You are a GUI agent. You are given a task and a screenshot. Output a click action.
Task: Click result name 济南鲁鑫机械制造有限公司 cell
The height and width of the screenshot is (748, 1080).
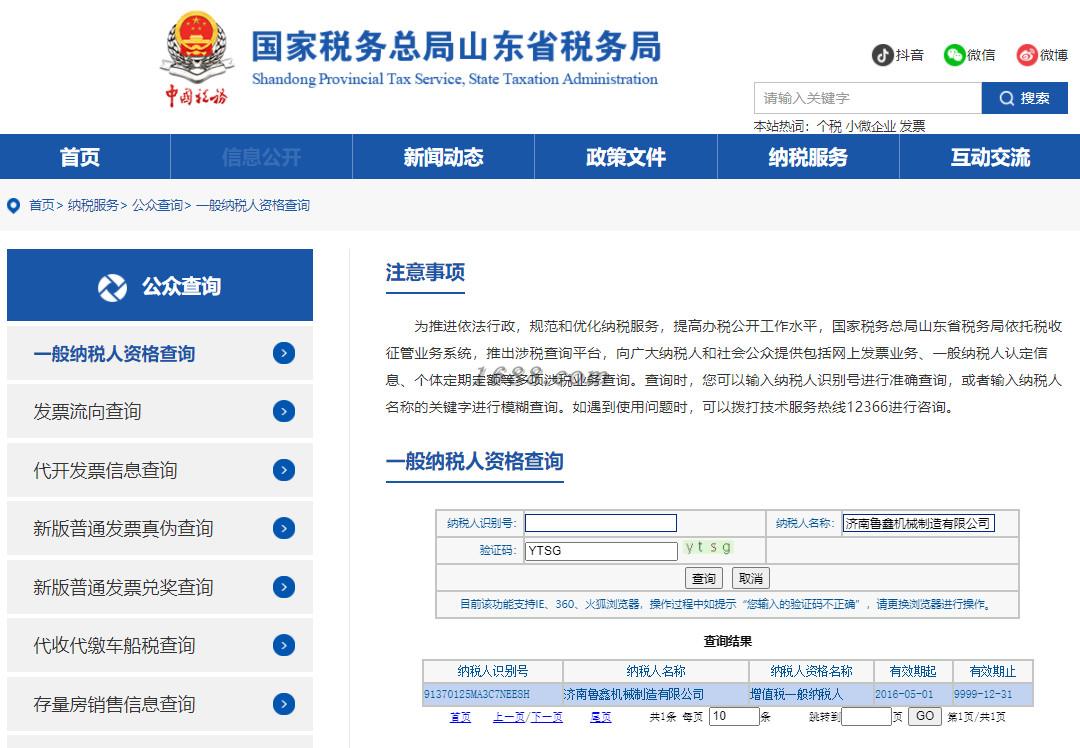coord(656,694)
